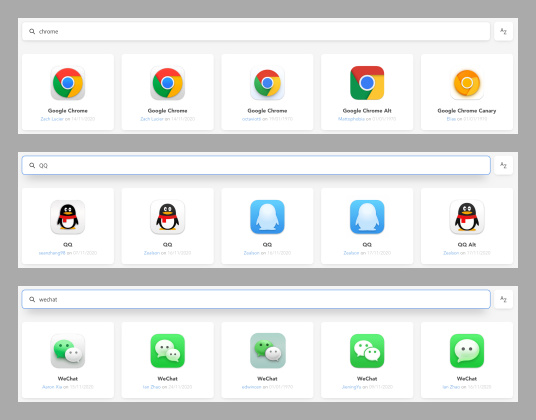This screenshot has width=536, height=420.
Task: Open Aaron Xia's author link
Action: tap(52, 387)
